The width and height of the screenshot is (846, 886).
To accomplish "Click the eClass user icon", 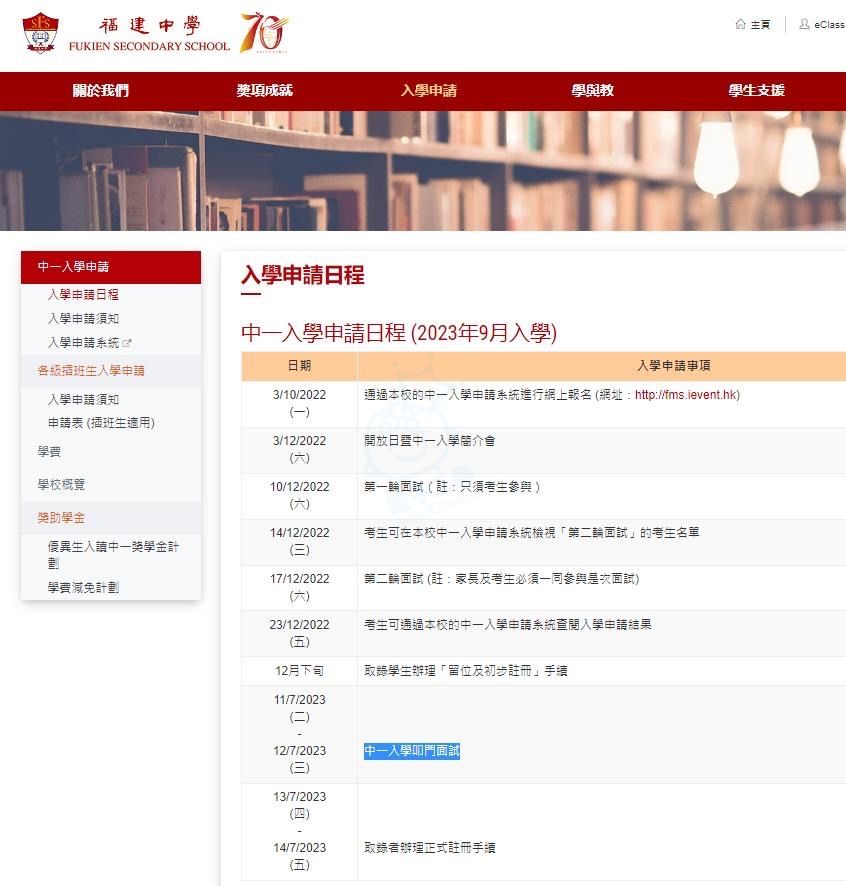I will pos(804,24).
